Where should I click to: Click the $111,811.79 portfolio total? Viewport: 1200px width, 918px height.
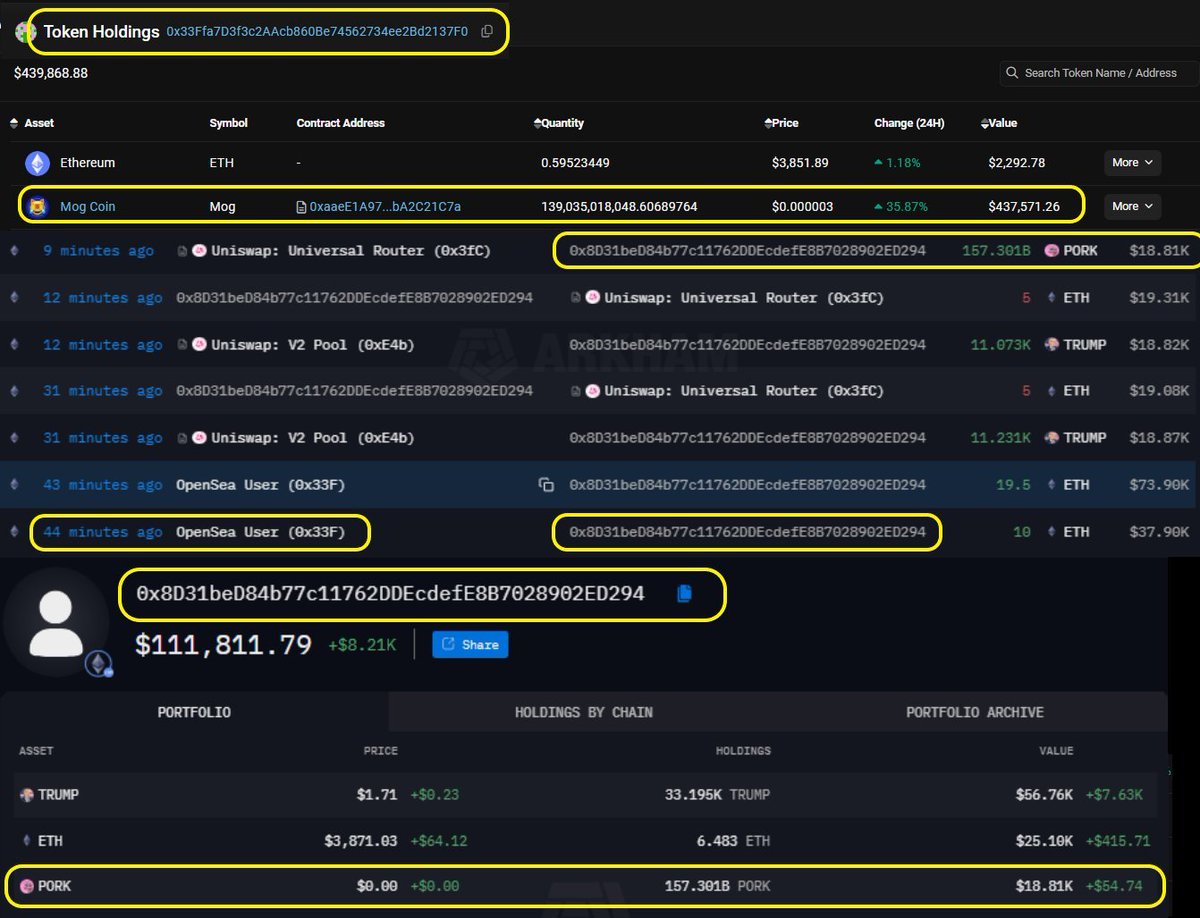point(223,645)
